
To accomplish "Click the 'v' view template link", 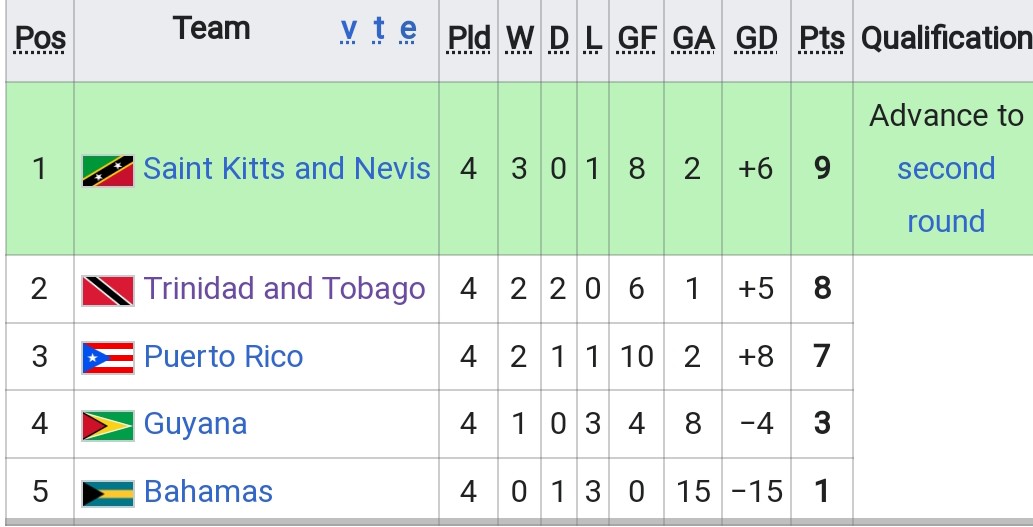I will [348, 30].
